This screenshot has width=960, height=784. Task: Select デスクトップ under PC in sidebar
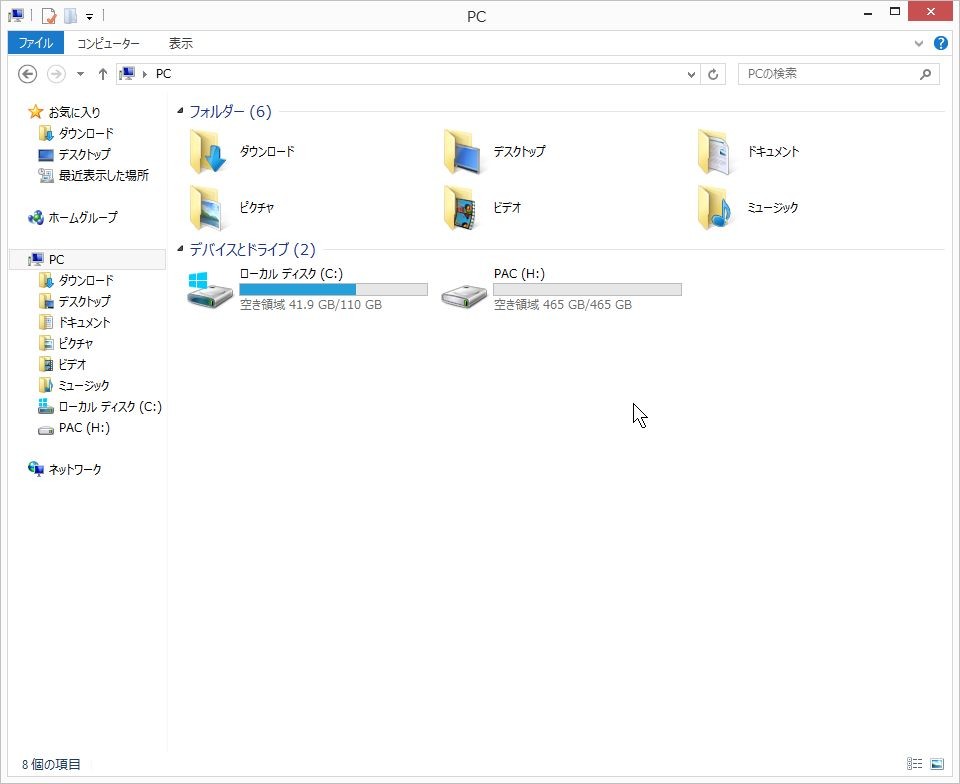[74, 301]
